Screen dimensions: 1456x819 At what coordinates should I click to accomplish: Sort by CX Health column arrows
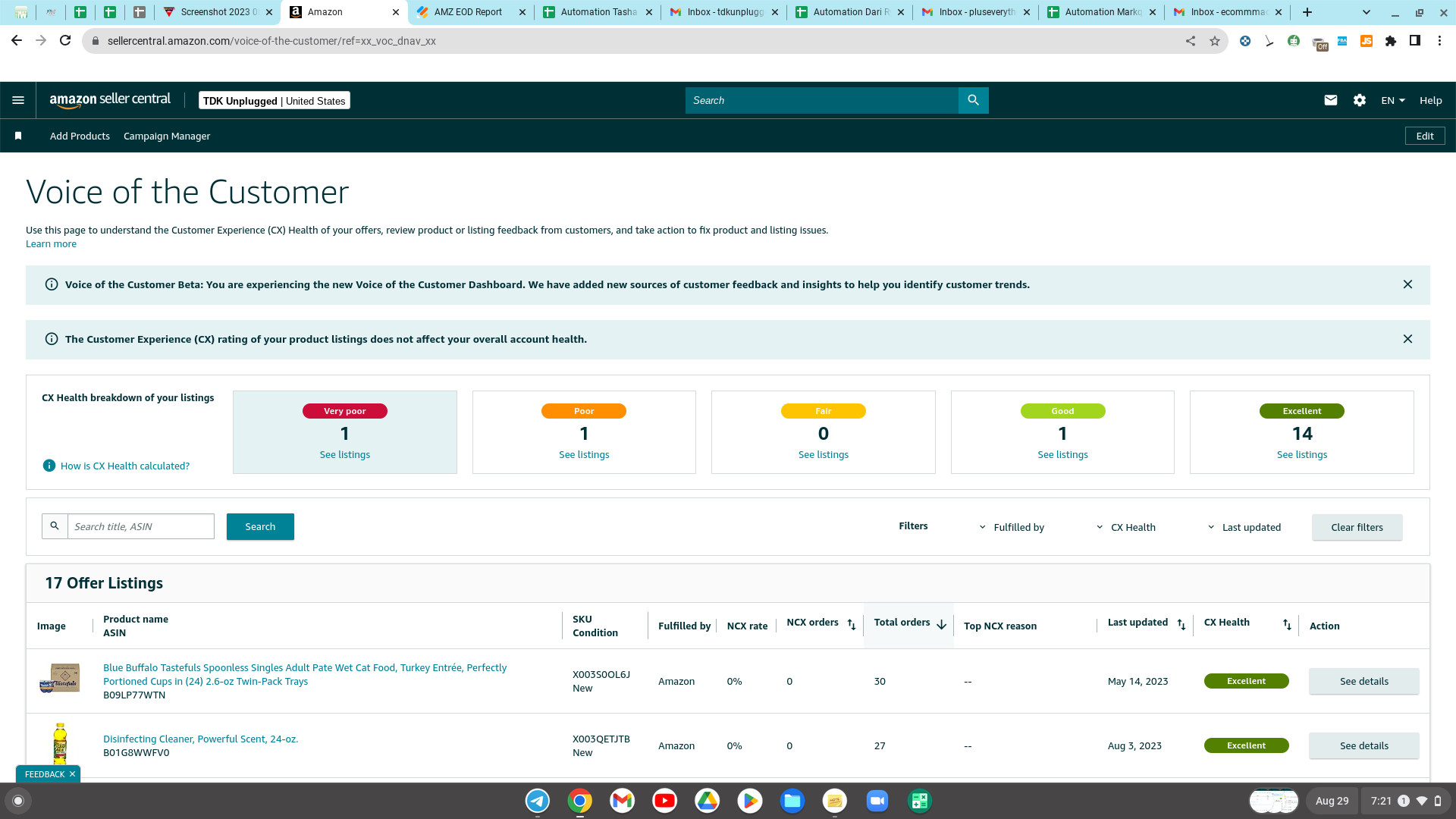pos(1287,624)
